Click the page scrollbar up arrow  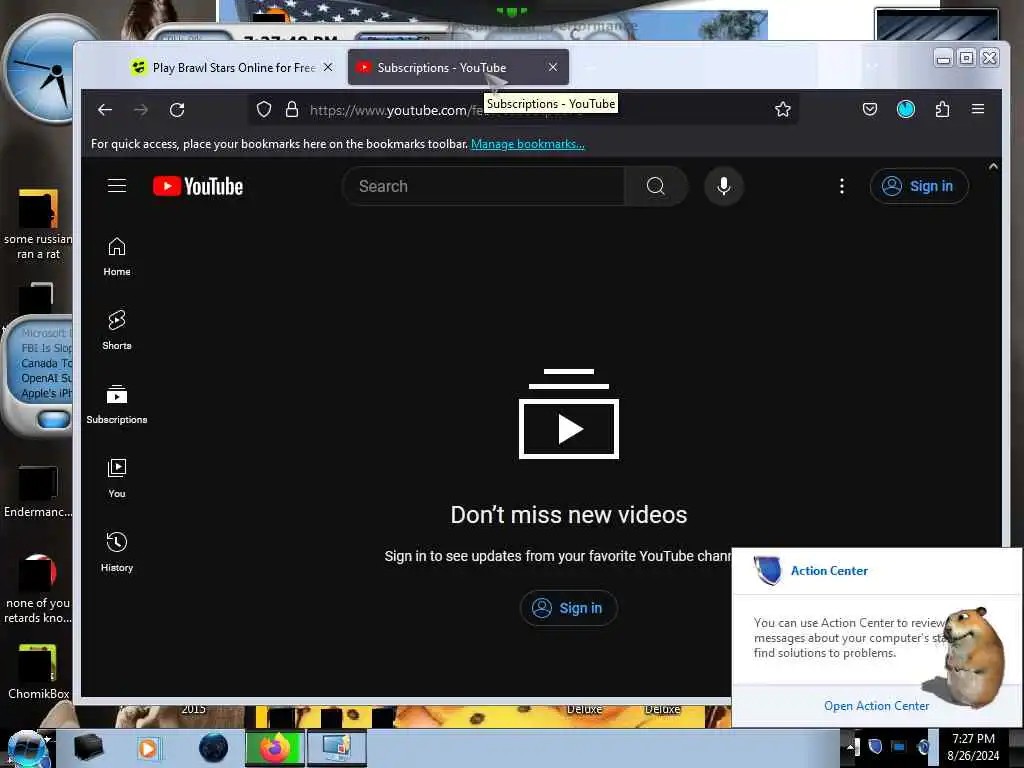pos(993,167)
